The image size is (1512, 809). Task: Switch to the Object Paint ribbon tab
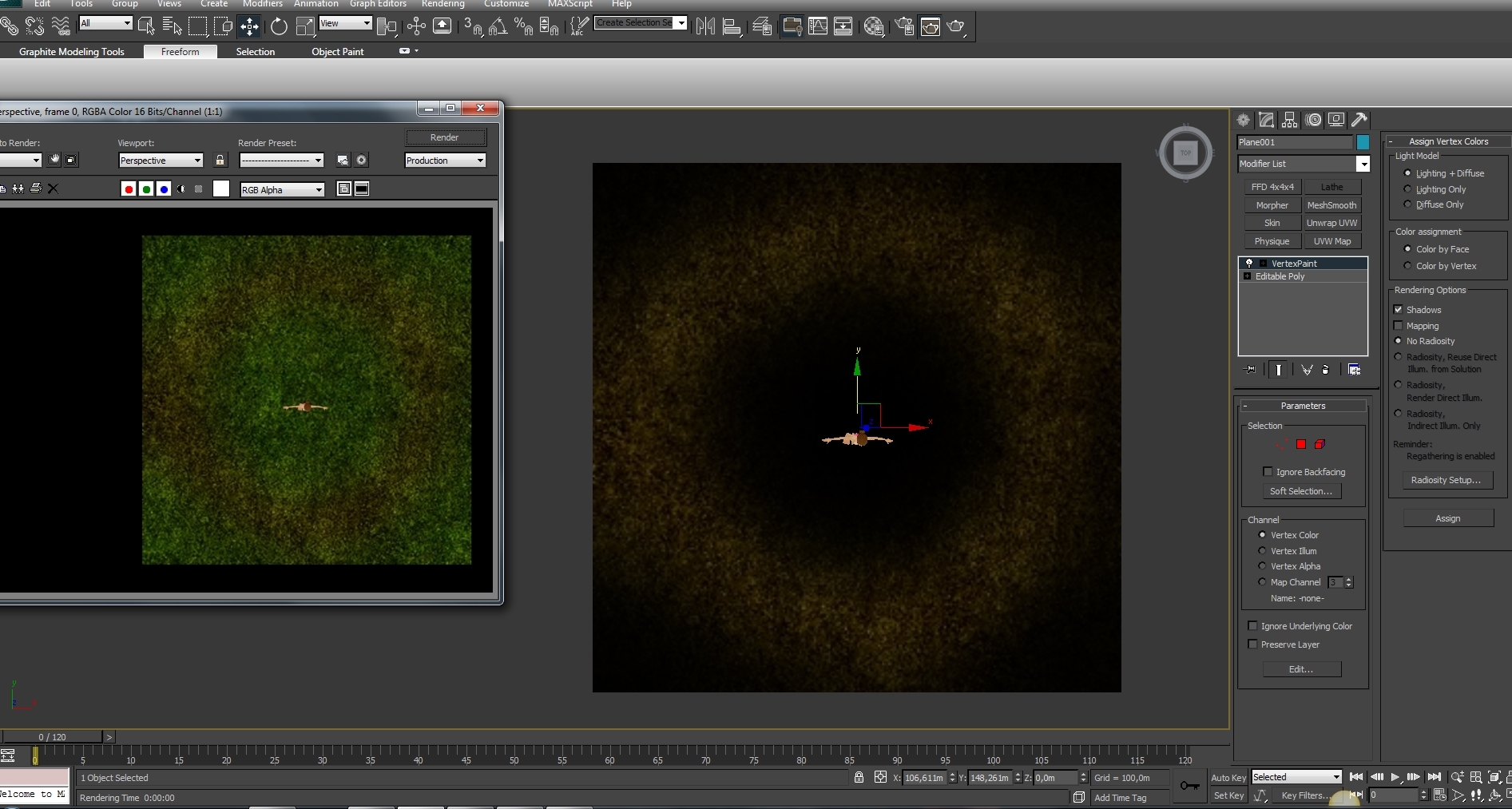point(337,51)
